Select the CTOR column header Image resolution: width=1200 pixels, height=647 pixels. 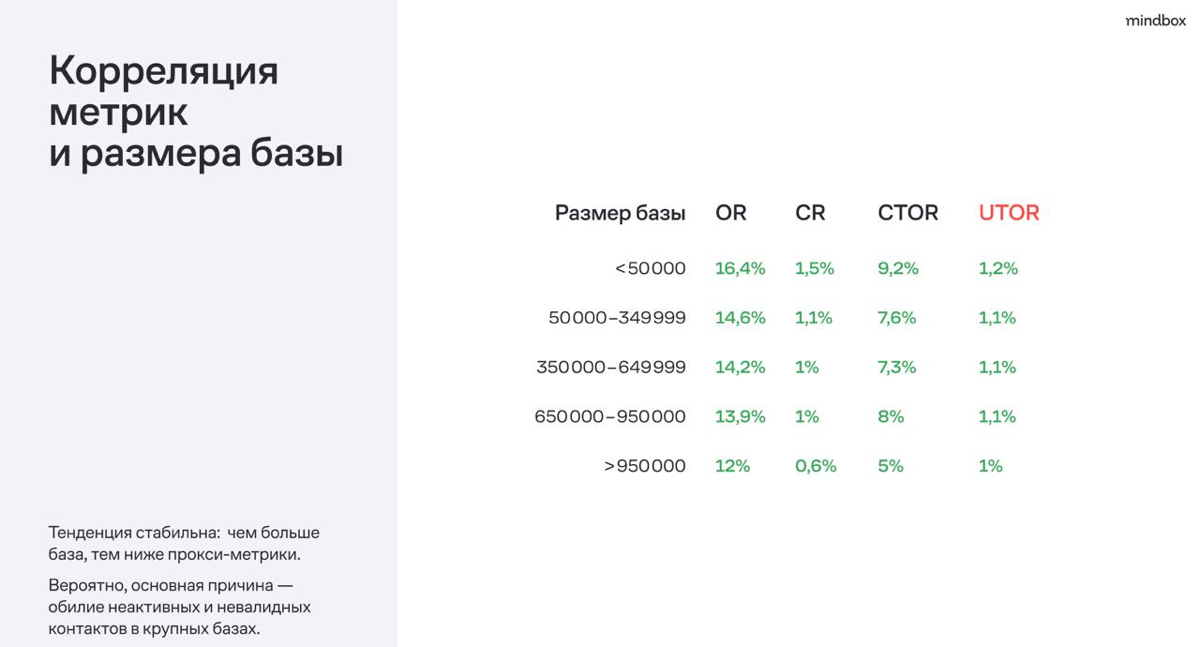(908, 213)
